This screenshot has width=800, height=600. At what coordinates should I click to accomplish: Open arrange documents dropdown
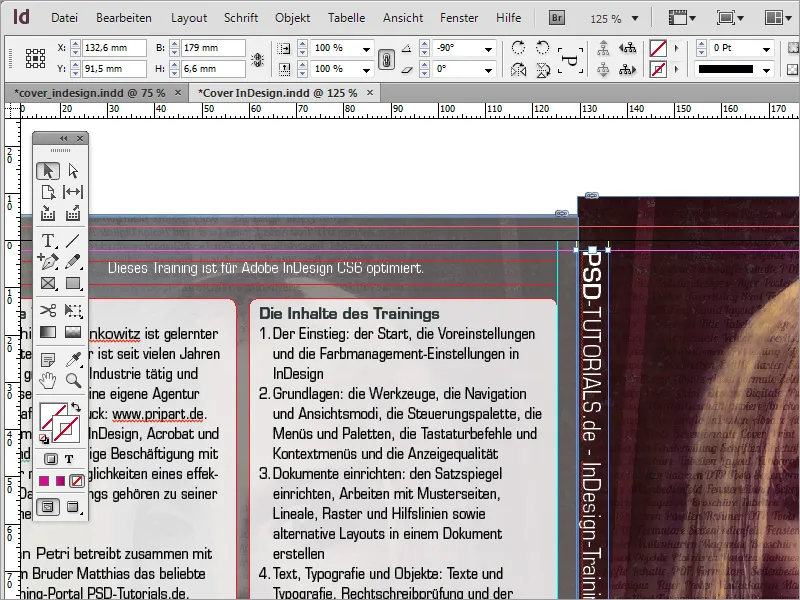(780, 18)
